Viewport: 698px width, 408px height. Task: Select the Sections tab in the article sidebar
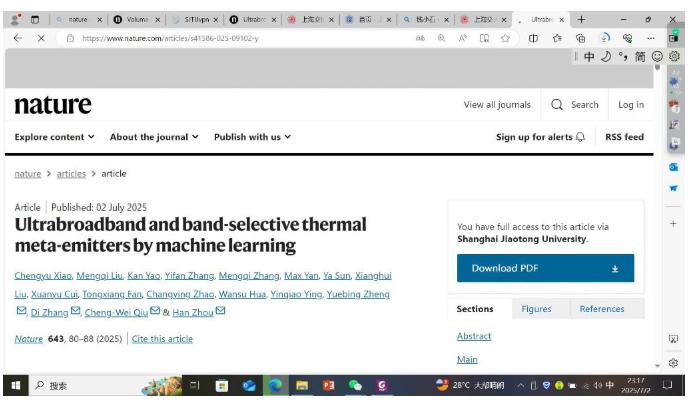pos(475,309)
